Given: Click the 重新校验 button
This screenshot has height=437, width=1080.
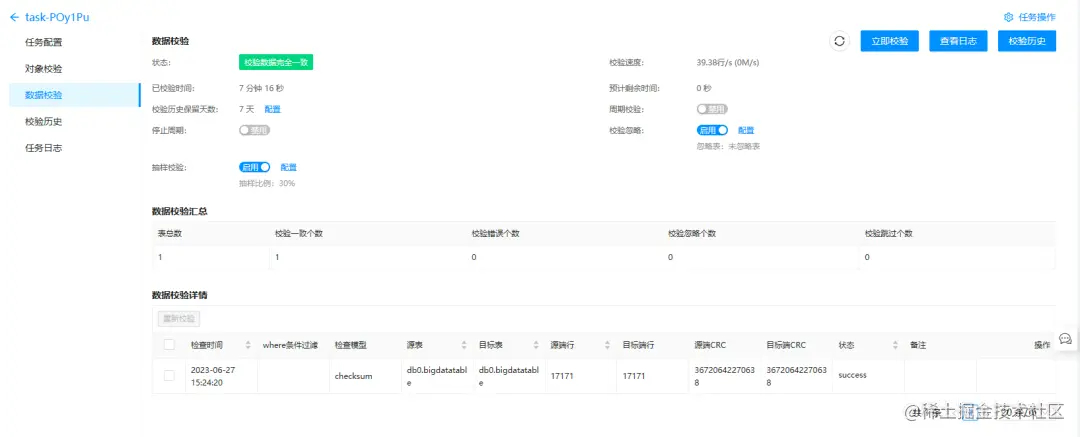Looking at the screenshot, I should click(179, 318).
